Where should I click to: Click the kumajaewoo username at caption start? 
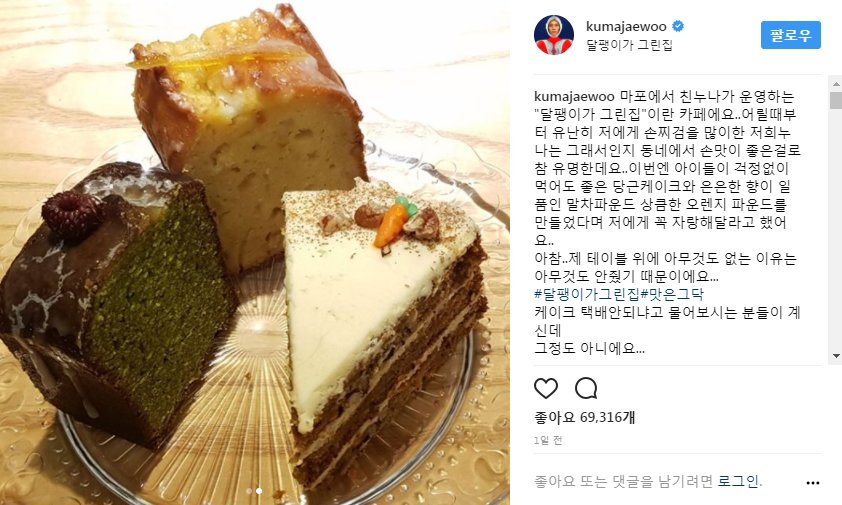tap(574, 97)
